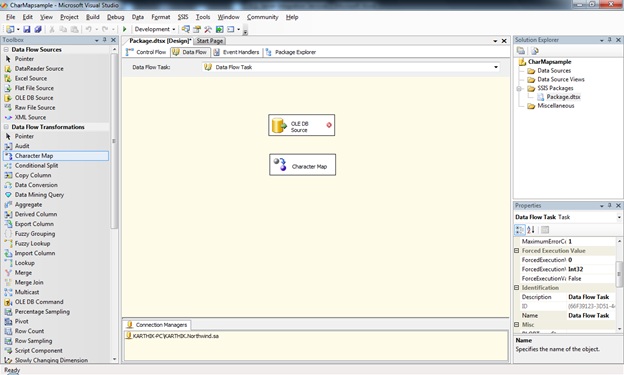Click the Connection Managers tab

157,325
